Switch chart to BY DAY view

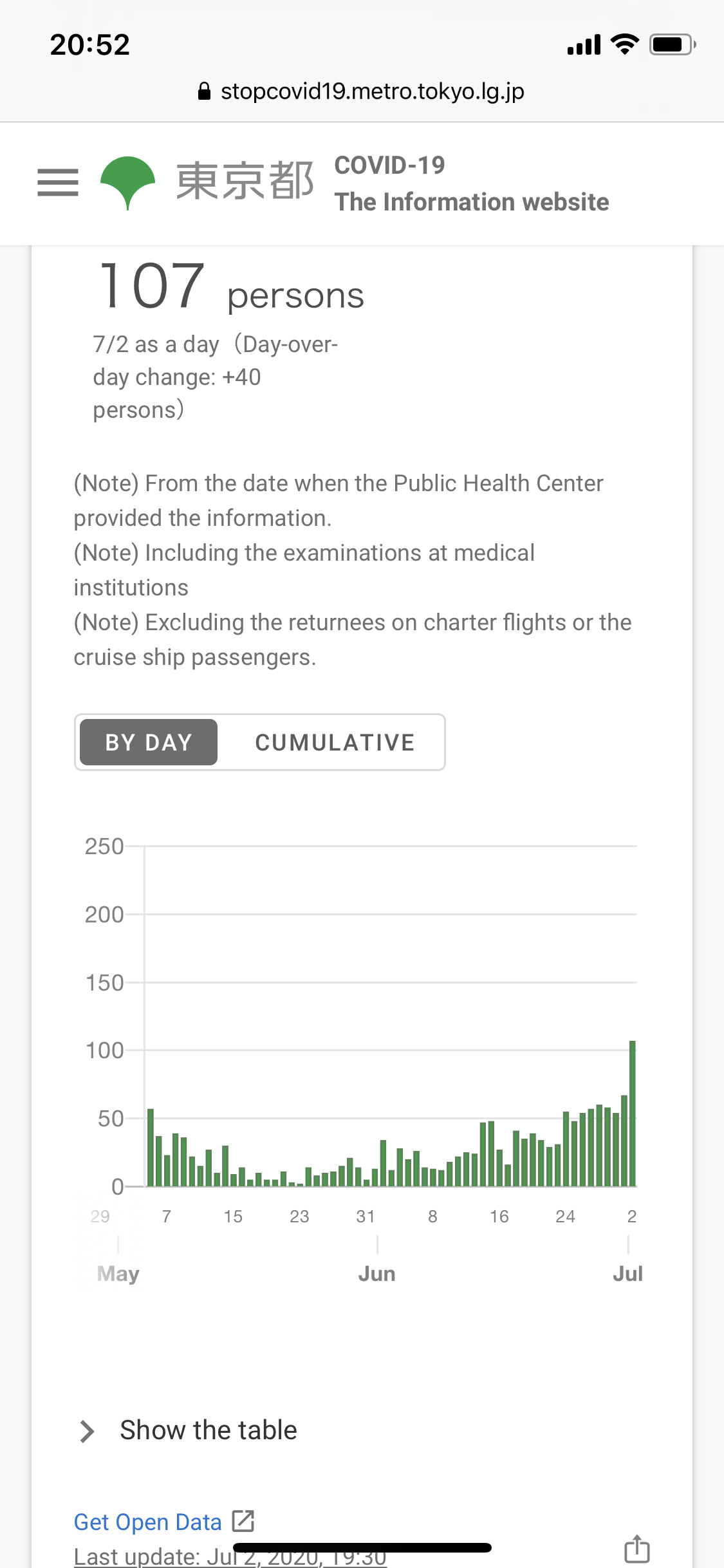coord(149,742)
